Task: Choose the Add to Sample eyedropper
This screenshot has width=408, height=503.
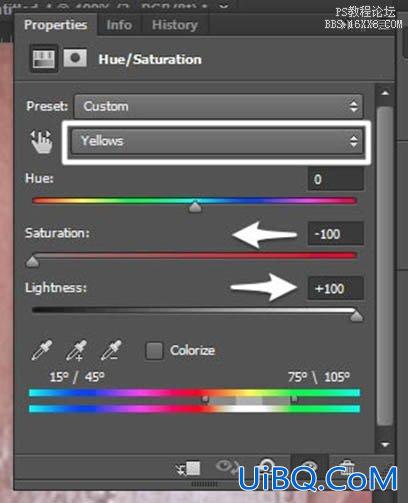Action: 77,350
